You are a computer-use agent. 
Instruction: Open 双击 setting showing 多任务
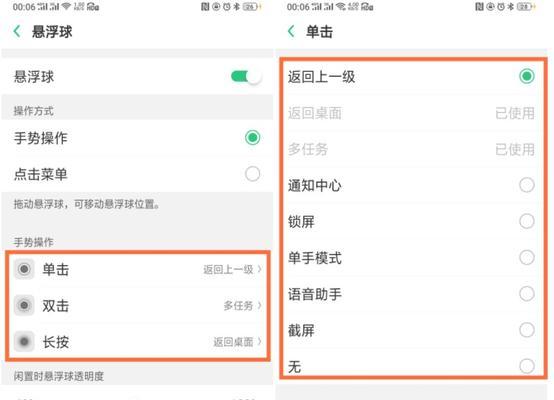pos(138,305)
